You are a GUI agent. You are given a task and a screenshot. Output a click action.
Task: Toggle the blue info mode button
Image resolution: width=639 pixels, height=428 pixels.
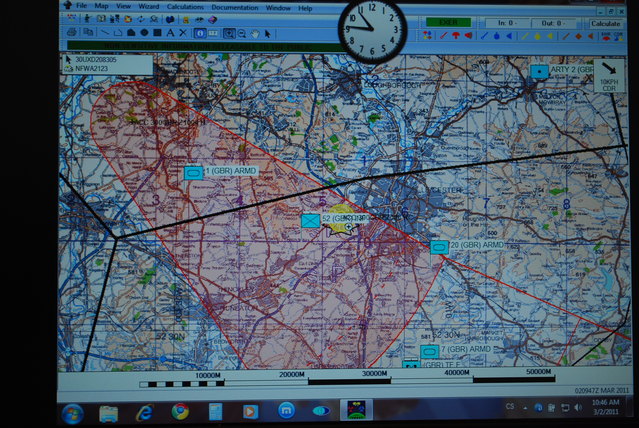200,33
